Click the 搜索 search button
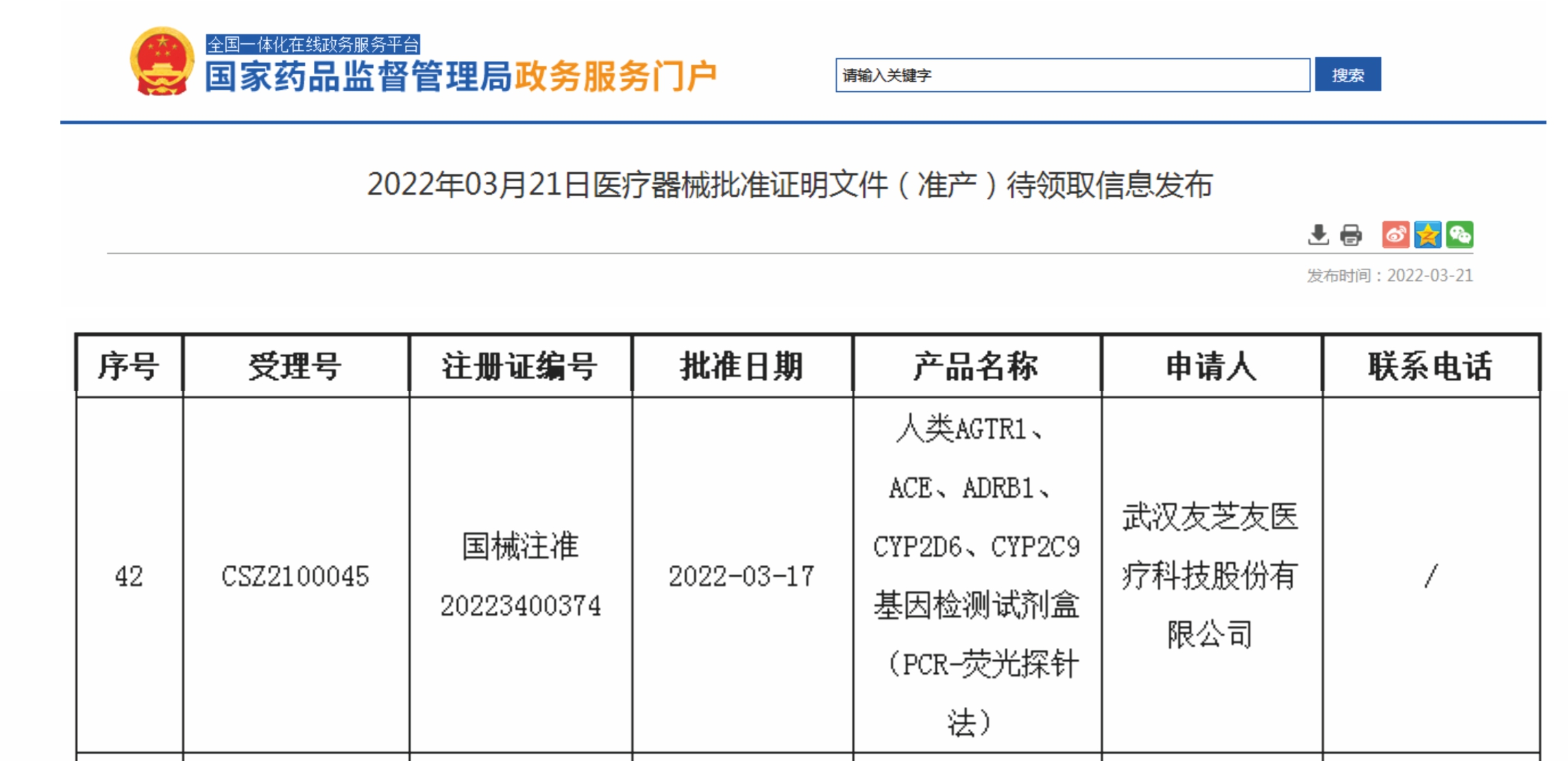 tap(1347, 74)
